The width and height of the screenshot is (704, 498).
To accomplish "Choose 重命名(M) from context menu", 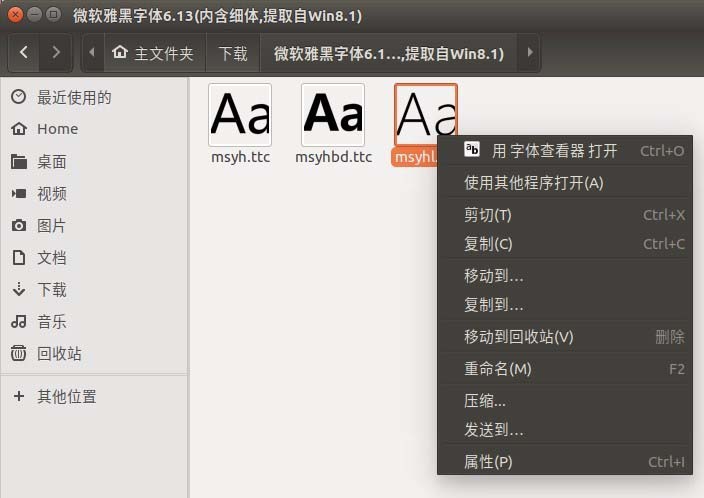I will (565, 369).
